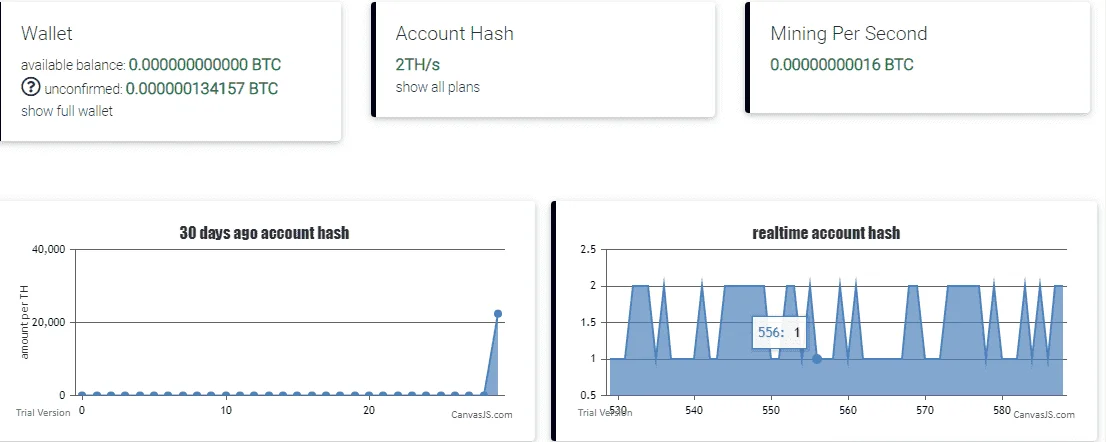Open the show all plans link

[x=437, y=87]
